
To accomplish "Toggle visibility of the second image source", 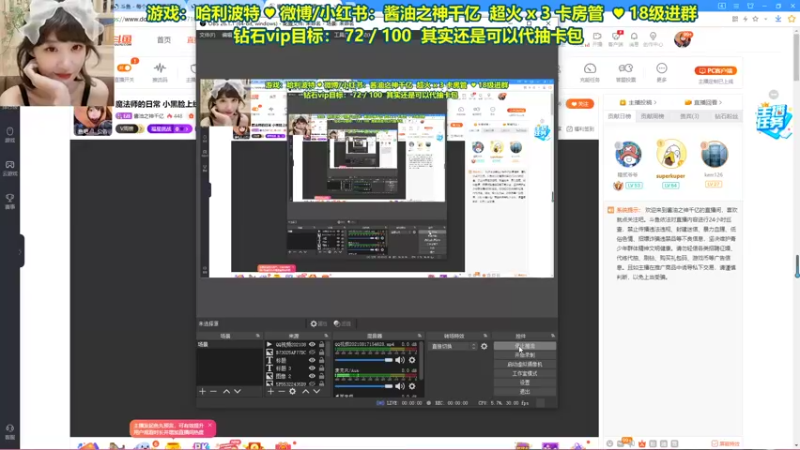I will point(312,352).
